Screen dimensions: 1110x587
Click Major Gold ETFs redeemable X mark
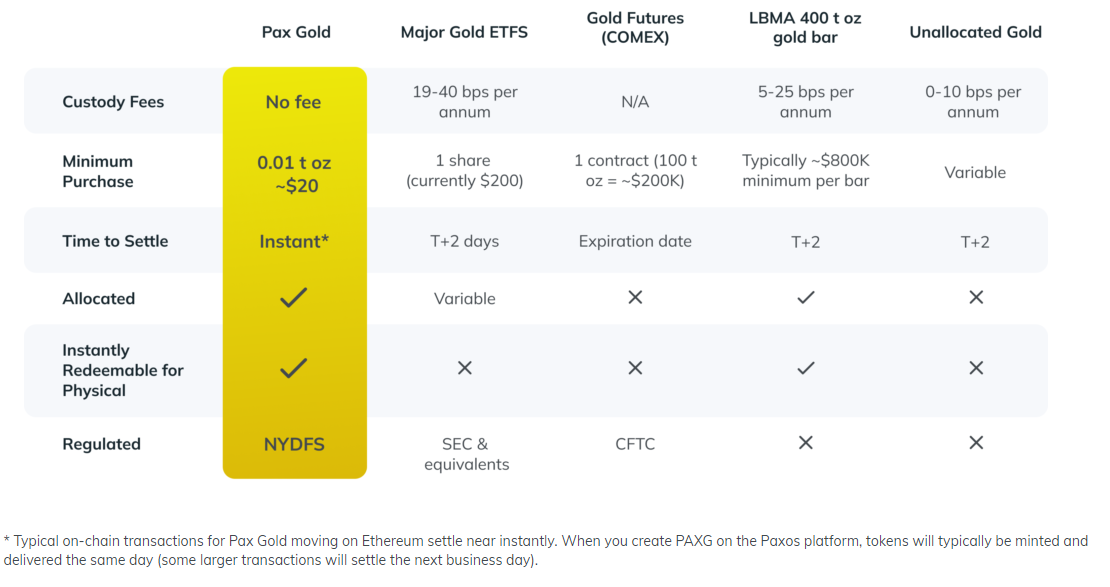point(464,369)
